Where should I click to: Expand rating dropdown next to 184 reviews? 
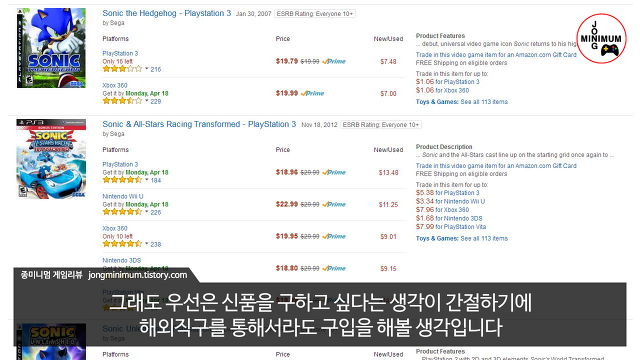pyautogui.click(x=147, y=180)
